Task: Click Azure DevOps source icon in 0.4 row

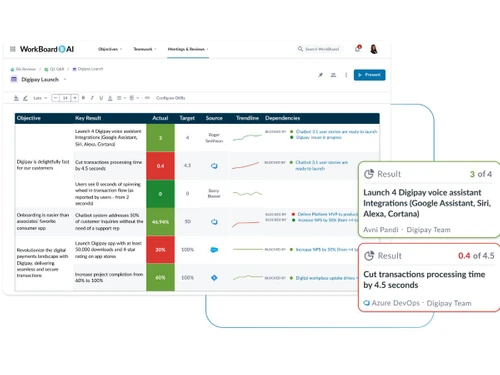Action: tap(214, 166)
